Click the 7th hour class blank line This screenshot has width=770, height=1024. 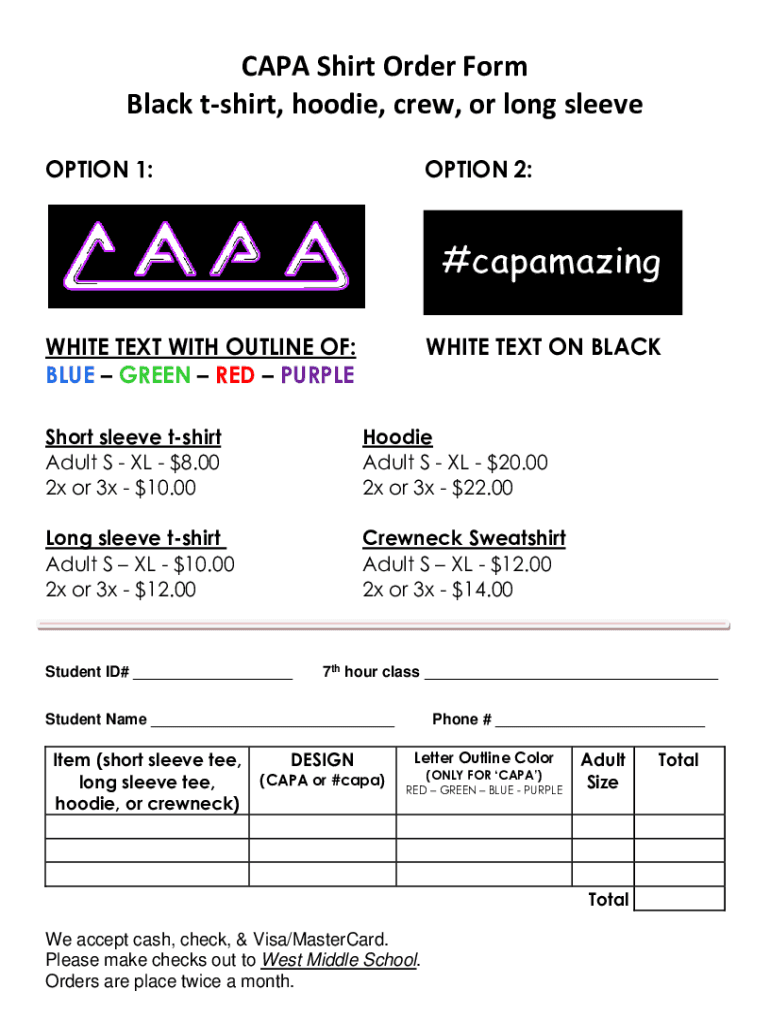click(x=571, y=673)
